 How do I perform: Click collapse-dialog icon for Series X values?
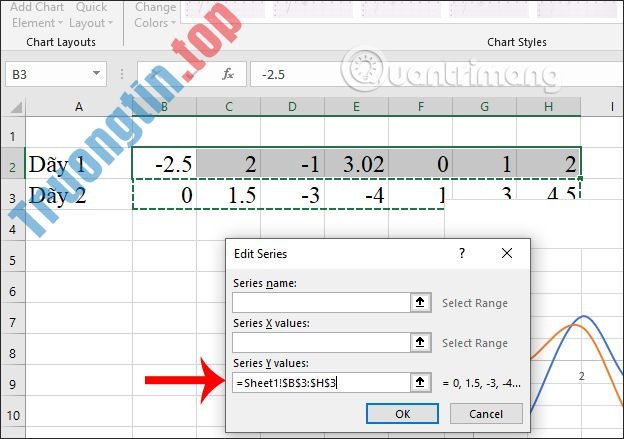pos(420,342)
